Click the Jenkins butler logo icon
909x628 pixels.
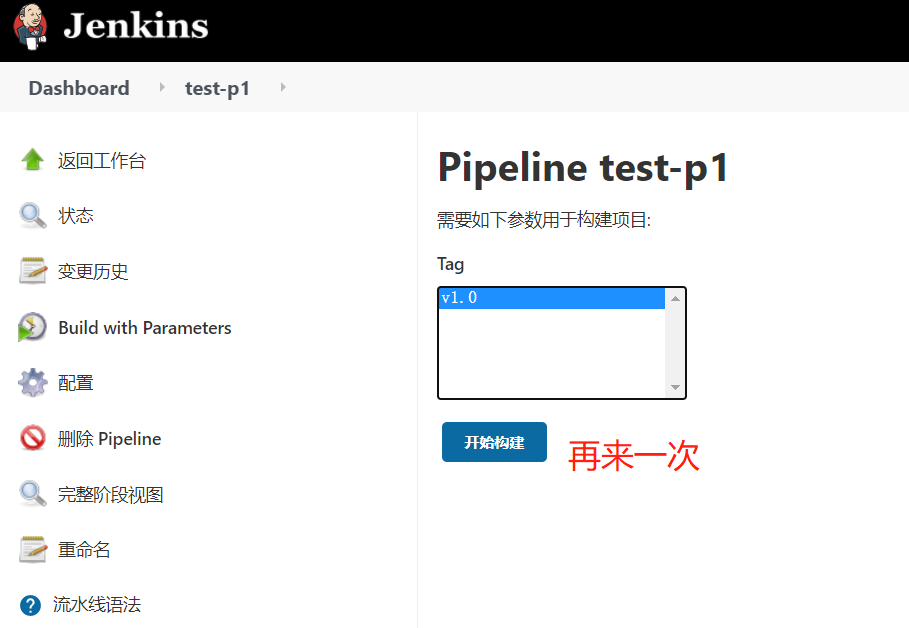(30, 27)
